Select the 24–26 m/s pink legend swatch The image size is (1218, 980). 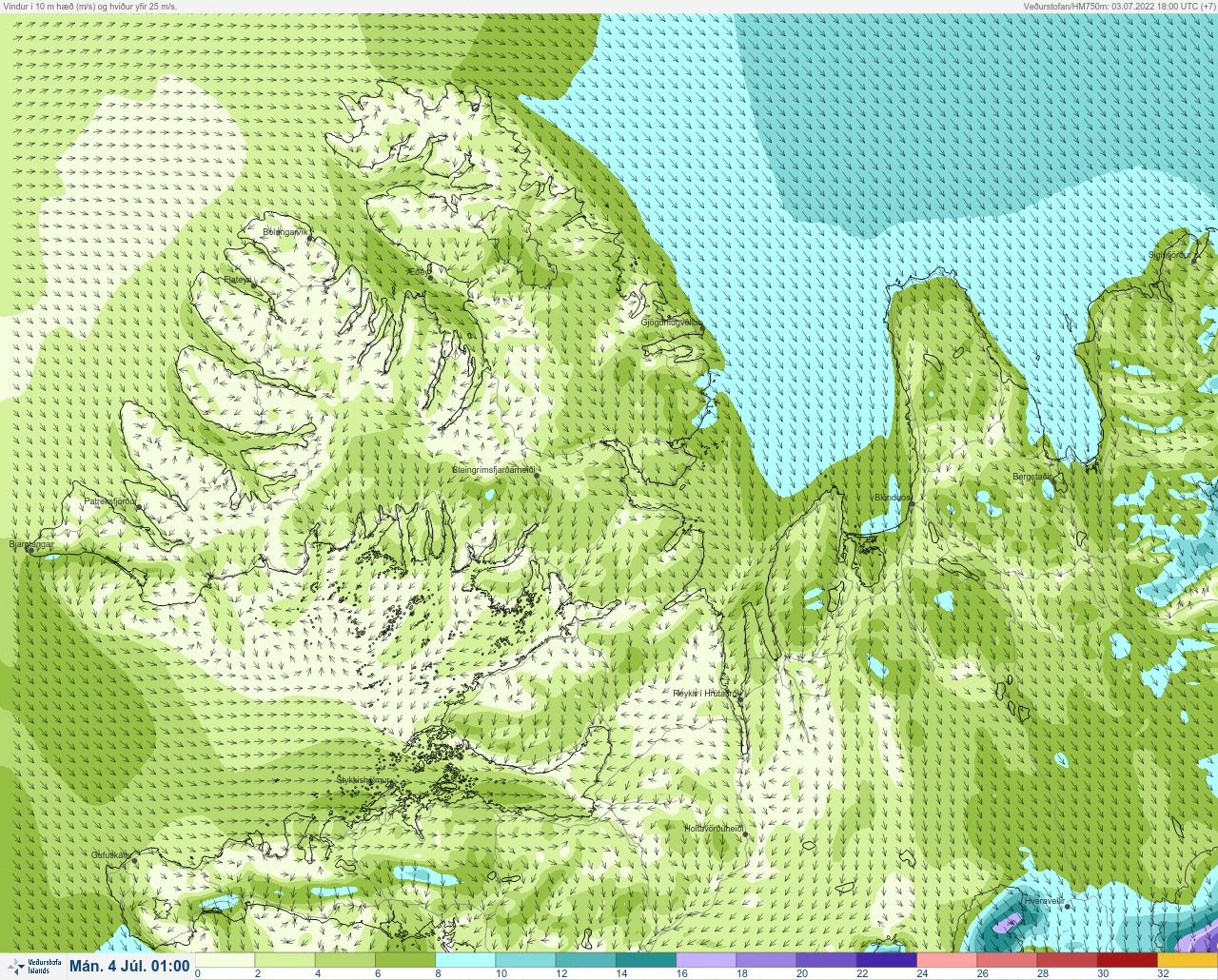point(948,960)
